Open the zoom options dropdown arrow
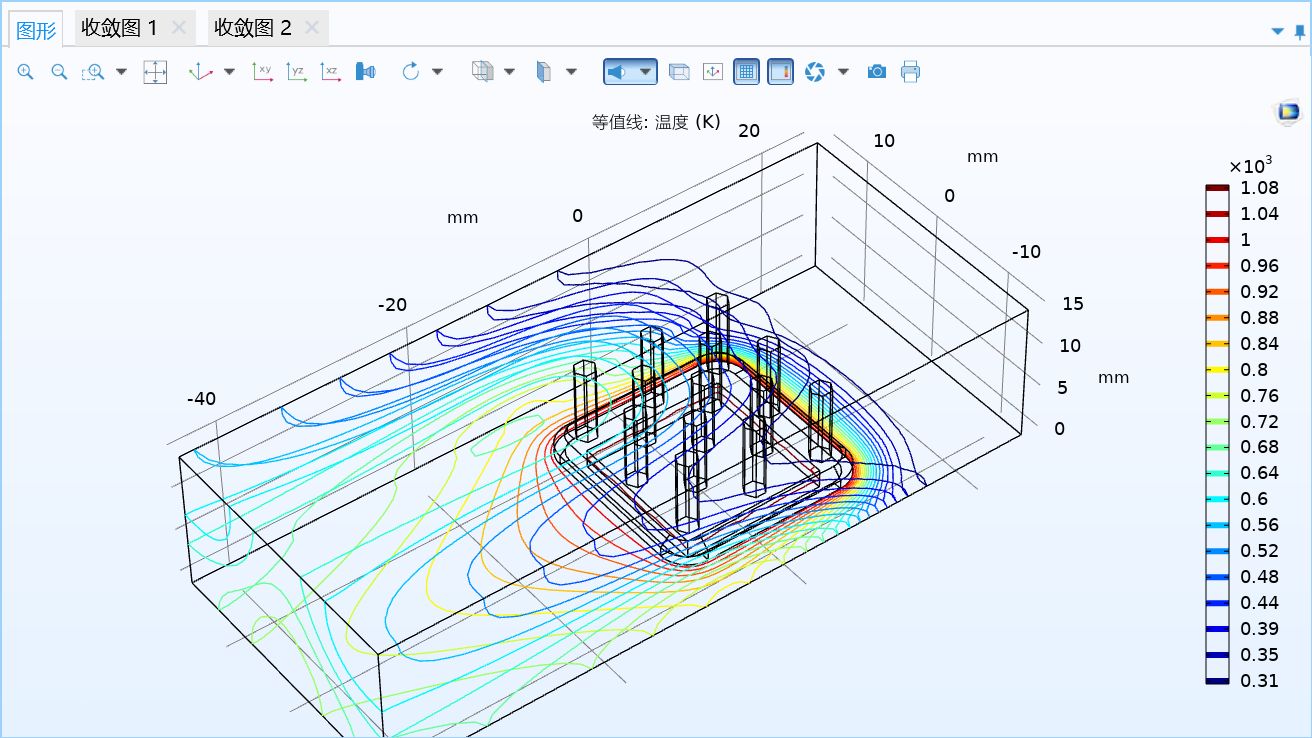This screenshot has width=1312, height=738. [x=121, y=72]
